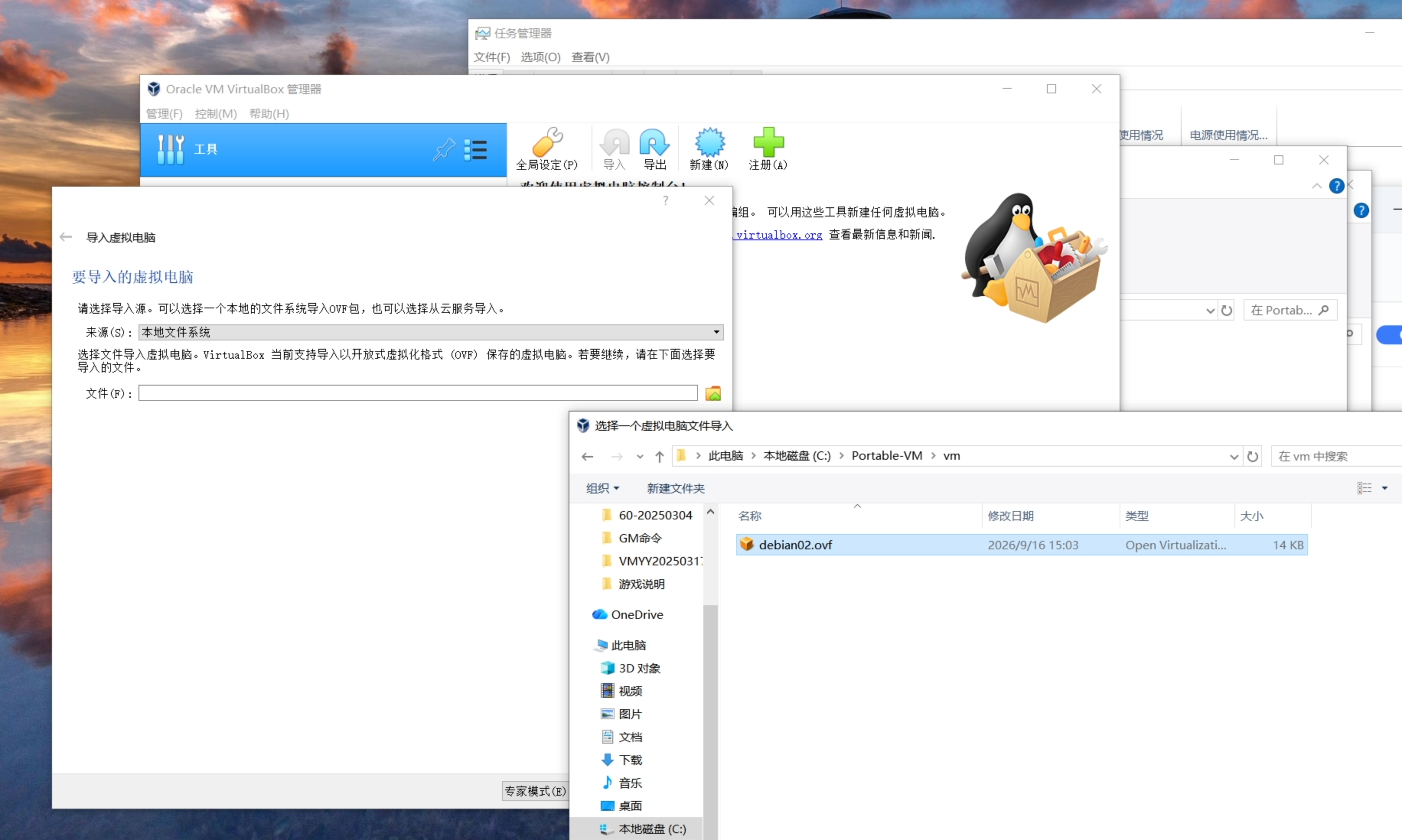
Task: Open 帮助(H) menu in VirtualBox
Action: 269,114
